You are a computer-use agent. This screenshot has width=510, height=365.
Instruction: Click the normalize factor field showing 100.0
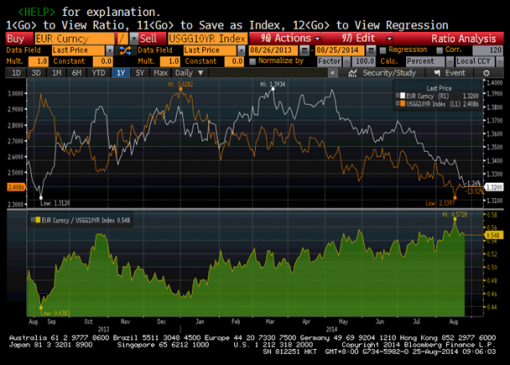pyautogui.click(x=364, y=62)
